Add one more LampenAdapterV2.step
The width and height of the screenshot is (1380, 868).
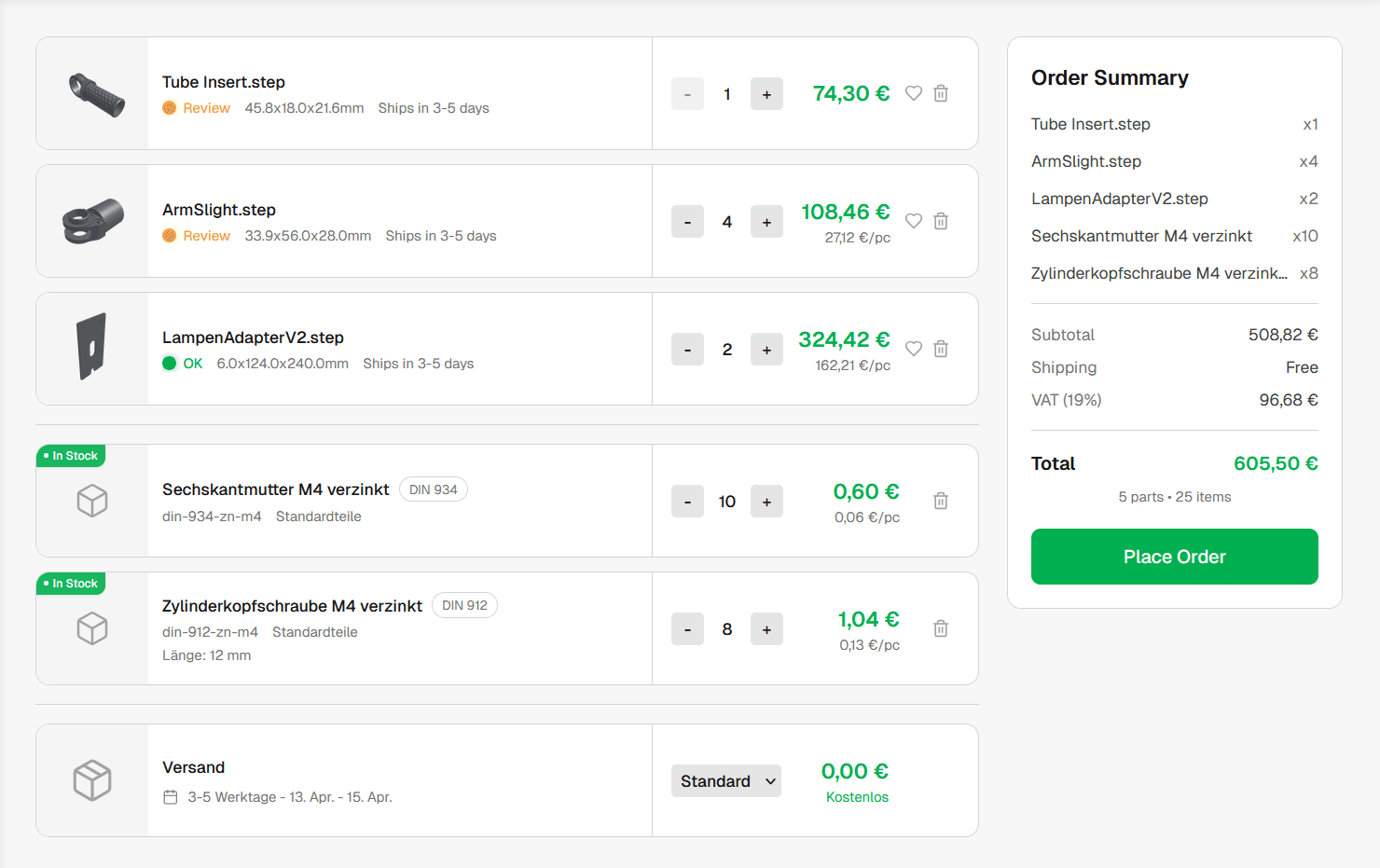click(766, 350)
